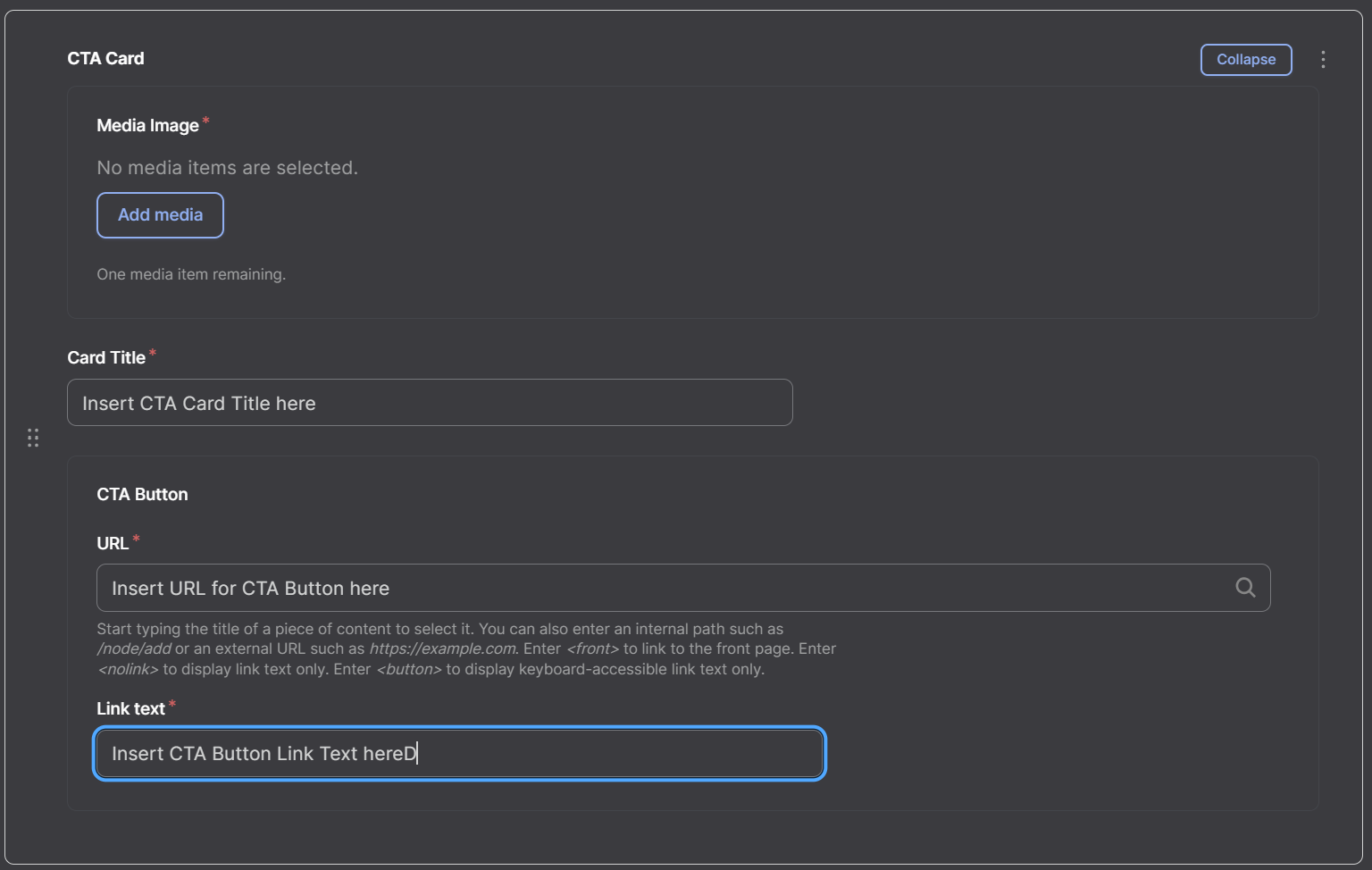Click the 'No media items are selected' message
This screenshot has height=870, width=1372.
coord(227,168)
